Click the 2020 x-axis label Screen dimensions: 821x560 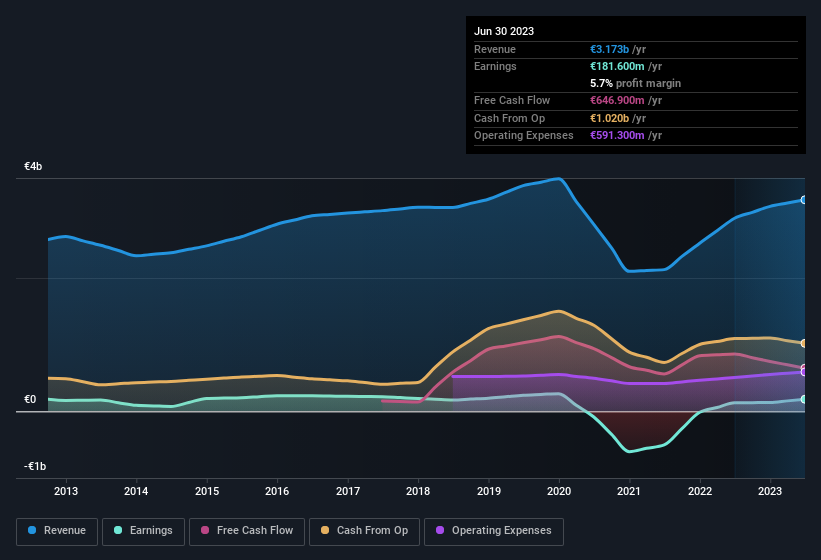pyautogui.click(x=559, y=491)
